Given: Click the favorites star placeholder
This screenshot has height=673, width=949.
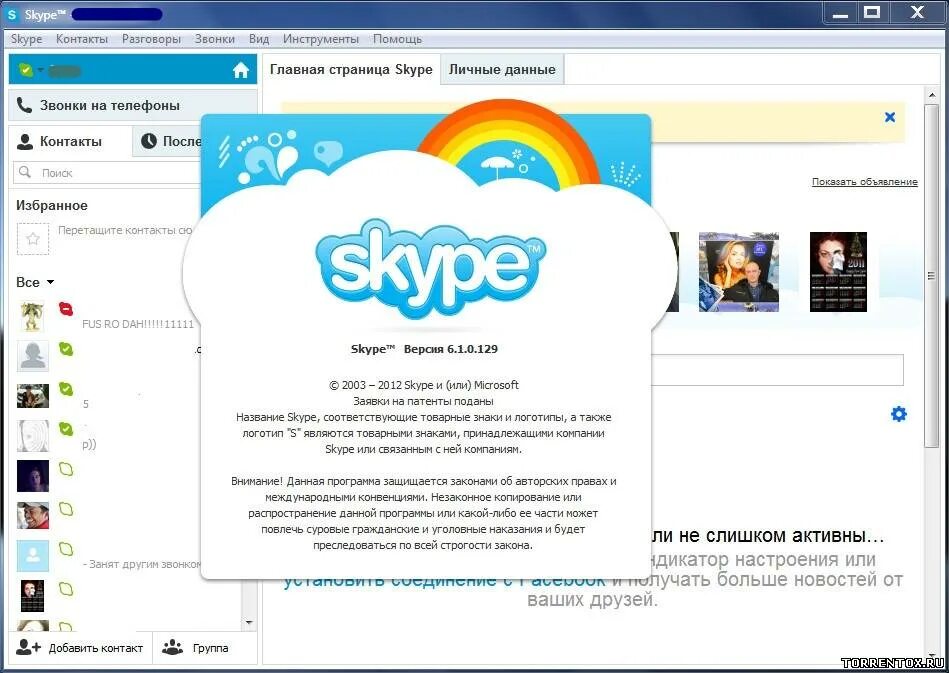Looking at the screenshot, I should pyautogui.click(x=33, y=238).
